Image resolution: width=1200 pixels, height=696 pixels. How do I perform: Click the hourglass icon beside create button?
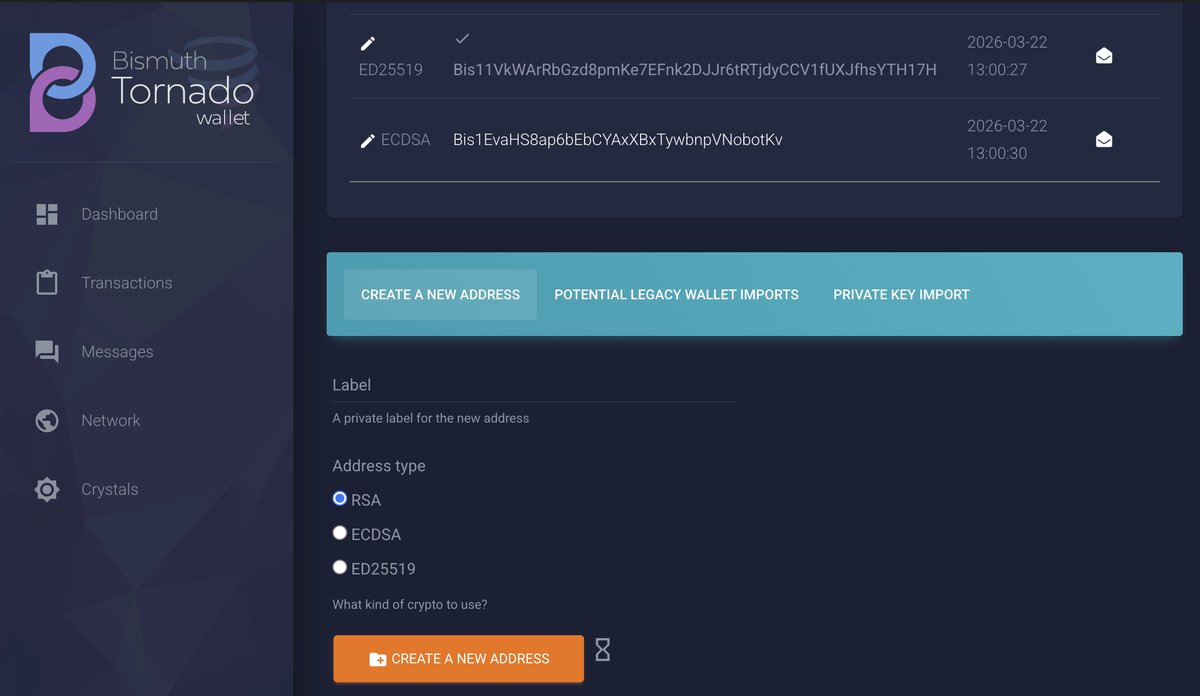point(602,649)
